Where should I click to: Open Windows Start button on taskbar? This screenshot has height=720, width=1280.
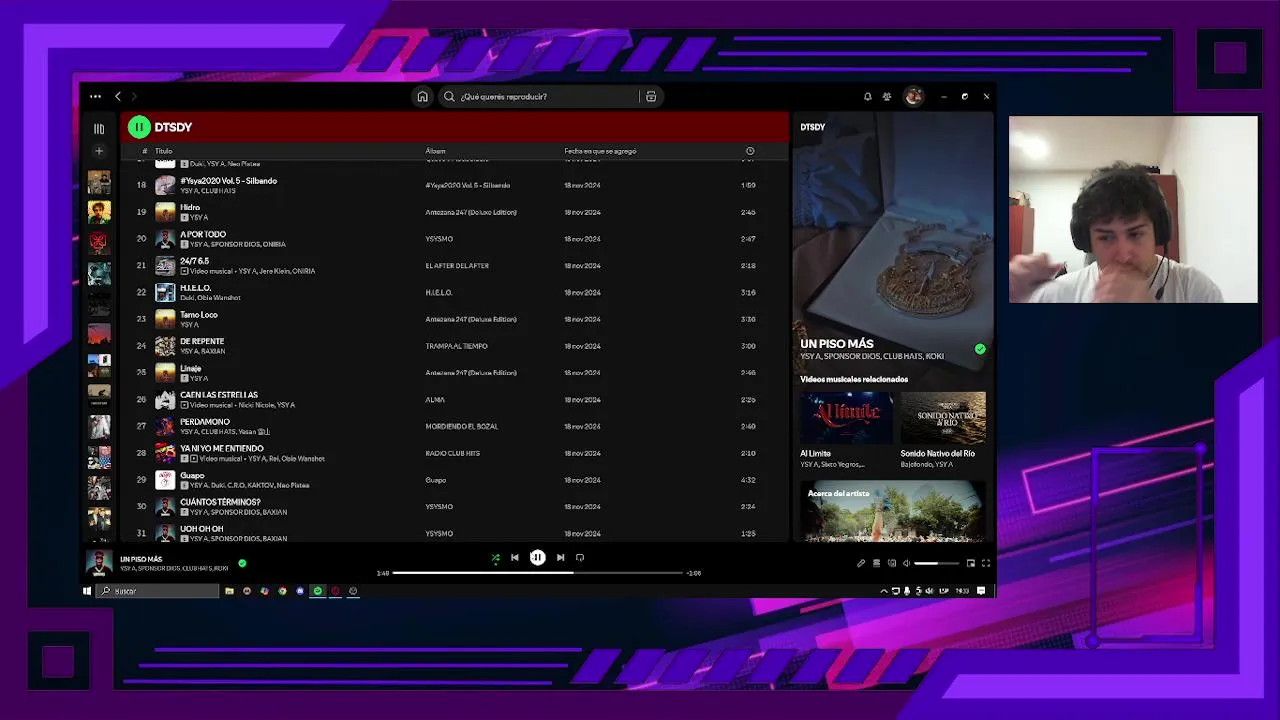click(x=87, y=591)
